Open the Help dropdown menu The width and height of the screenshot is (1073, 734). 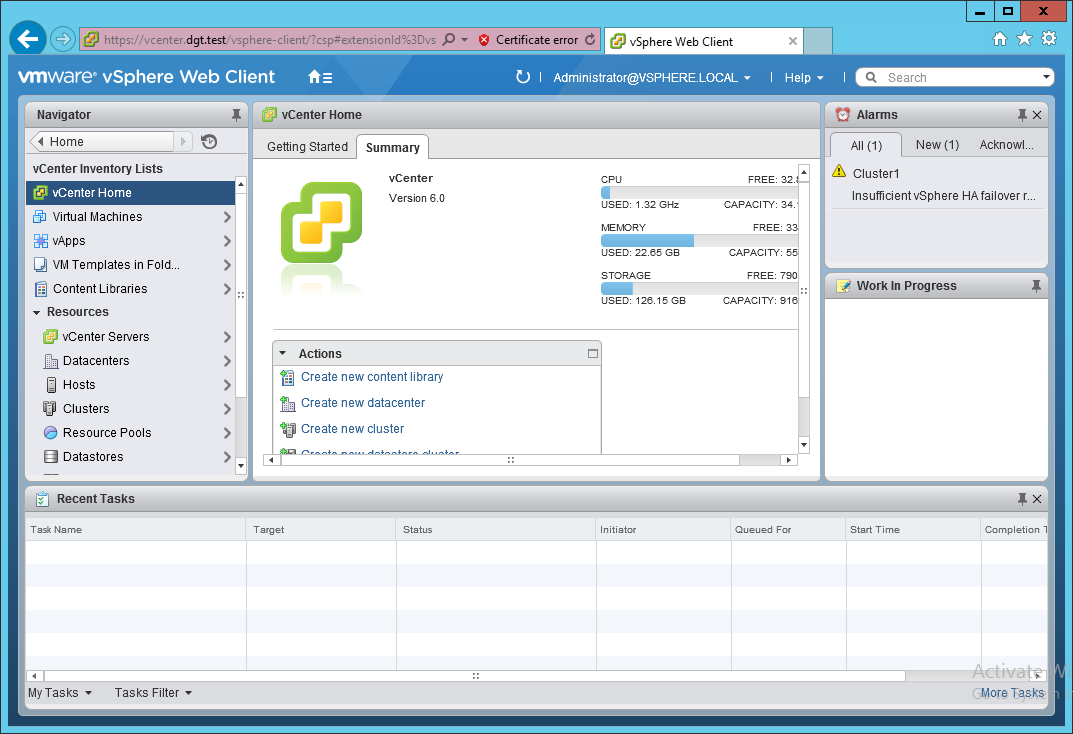803,78
